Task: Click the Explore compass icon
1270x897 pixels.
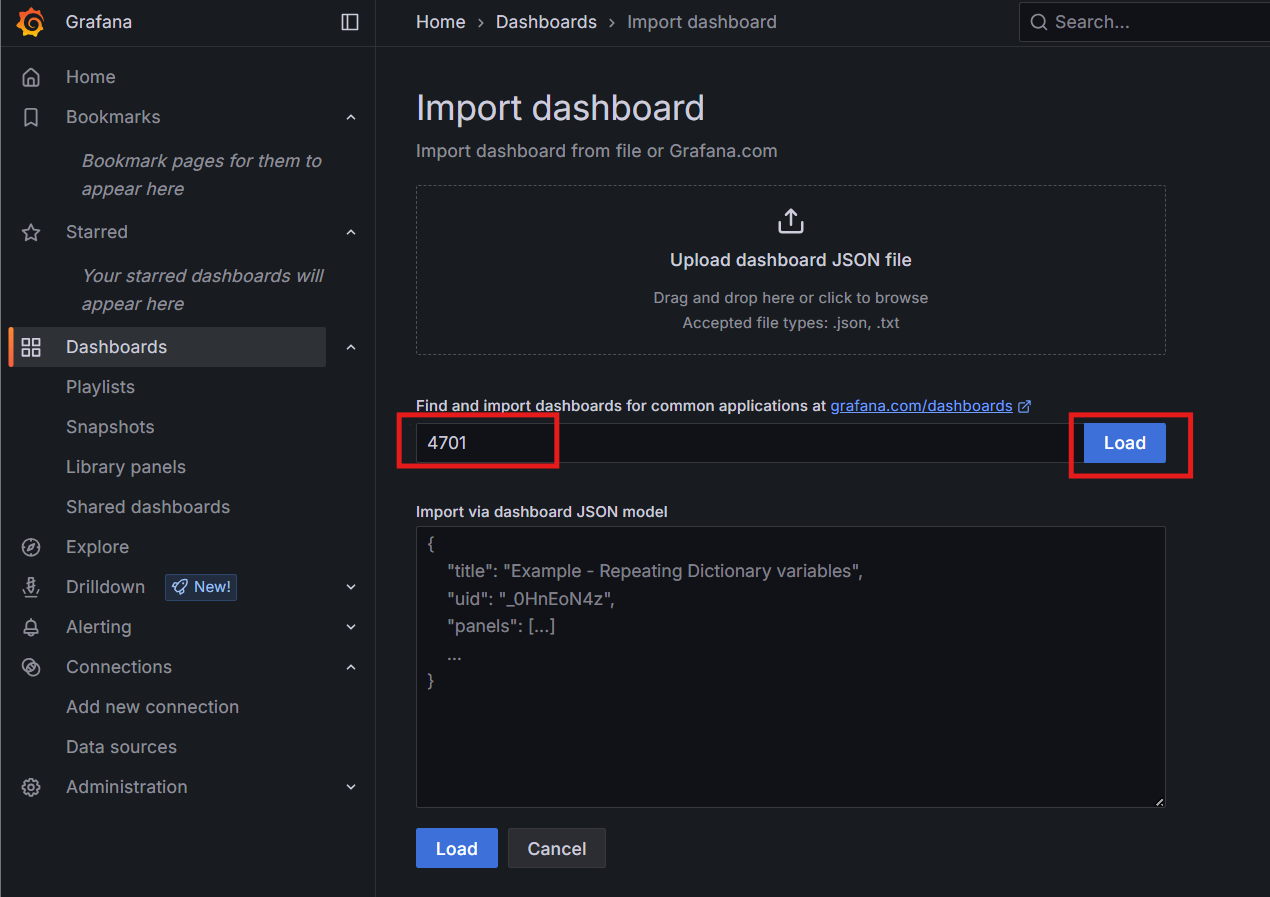Action: (x=31, y=547)
